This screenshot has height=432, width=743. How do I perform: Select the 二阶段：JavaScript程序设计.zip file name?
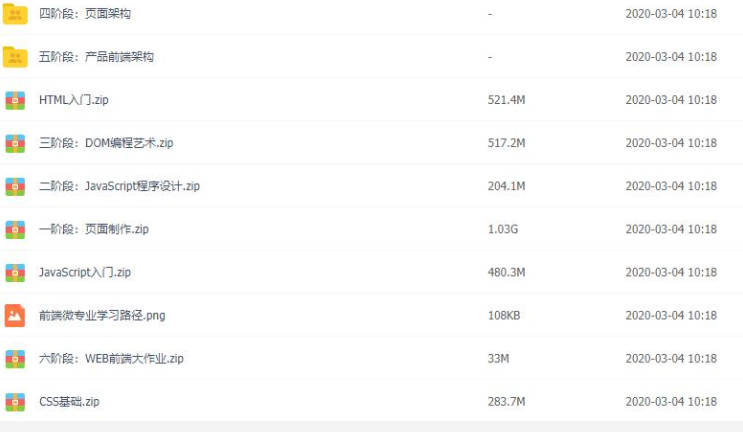click(x=119, y=186)
